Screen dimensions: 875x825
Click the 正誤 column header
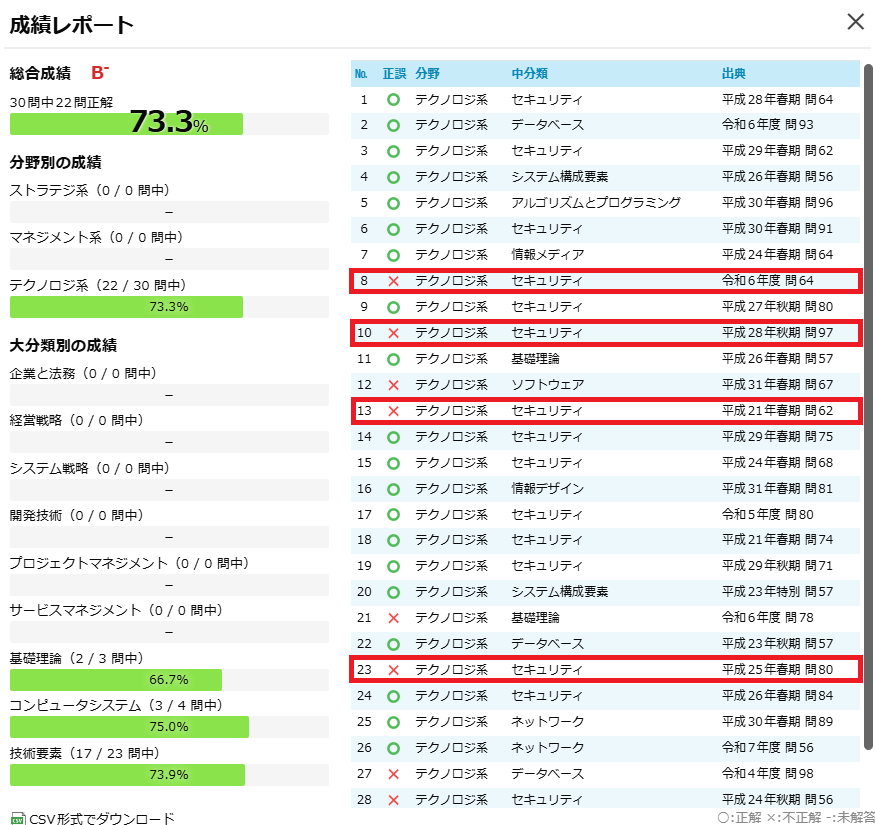click(x=394, y=73)
